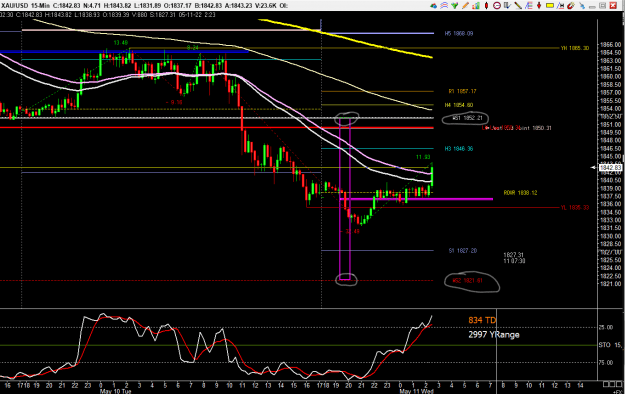The height and width of the screenshot is (394, 625).
Task: Click the 1866.00 price scale value
Action: [610, 45]
